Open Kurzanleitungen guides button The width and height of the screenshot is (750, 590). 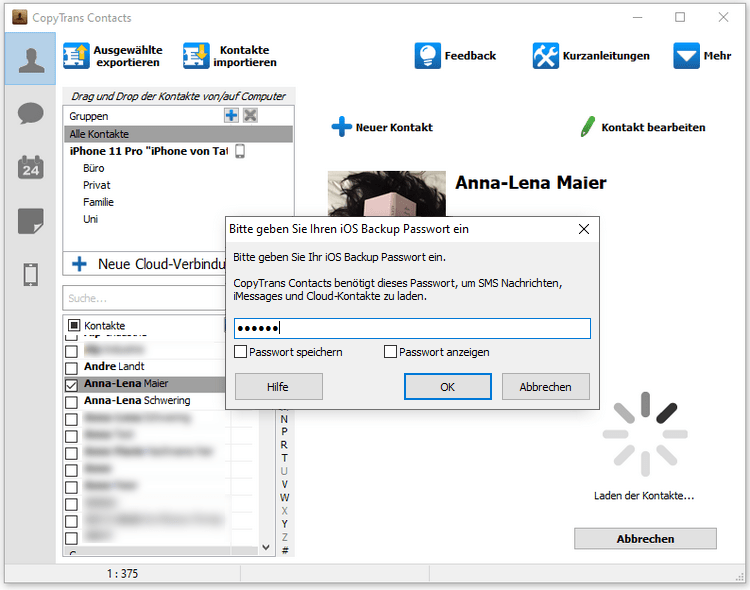point(591,56)
